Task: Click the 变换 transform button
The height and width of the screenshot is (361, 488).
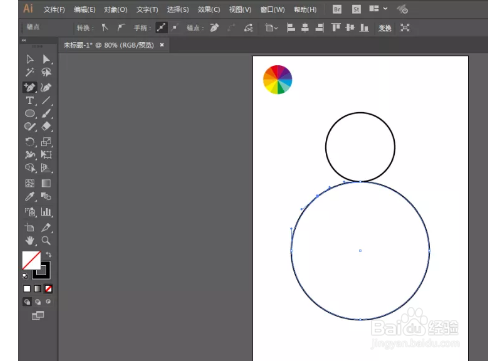Action: [385, 28]
